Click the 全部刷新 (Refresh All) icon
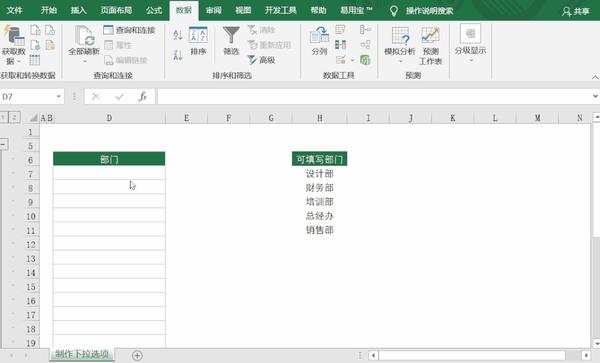The width and height of the screenshot is (600, 363). coord(84,36)
